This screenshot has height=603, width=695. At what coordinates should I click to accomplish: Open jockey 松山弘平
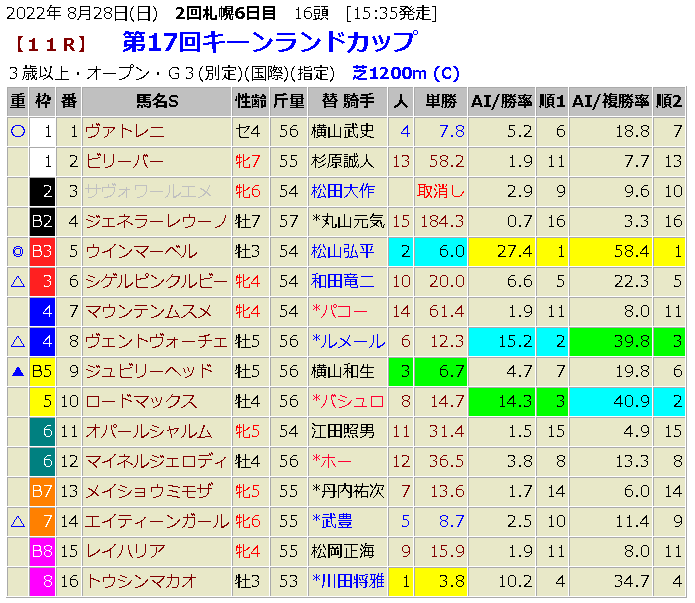click(x=343, y=251)
